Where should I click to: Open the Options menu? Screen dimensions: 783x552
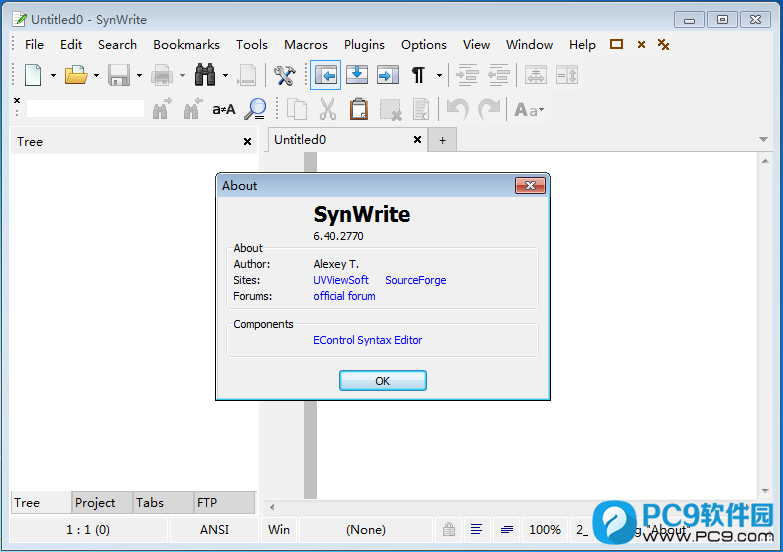pyautogui.click(x=423, y=45)
